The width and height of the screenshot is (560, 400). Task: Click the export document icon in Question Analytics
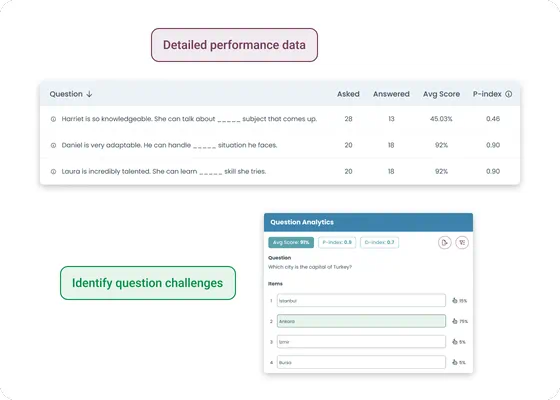[x=445, y=242]
